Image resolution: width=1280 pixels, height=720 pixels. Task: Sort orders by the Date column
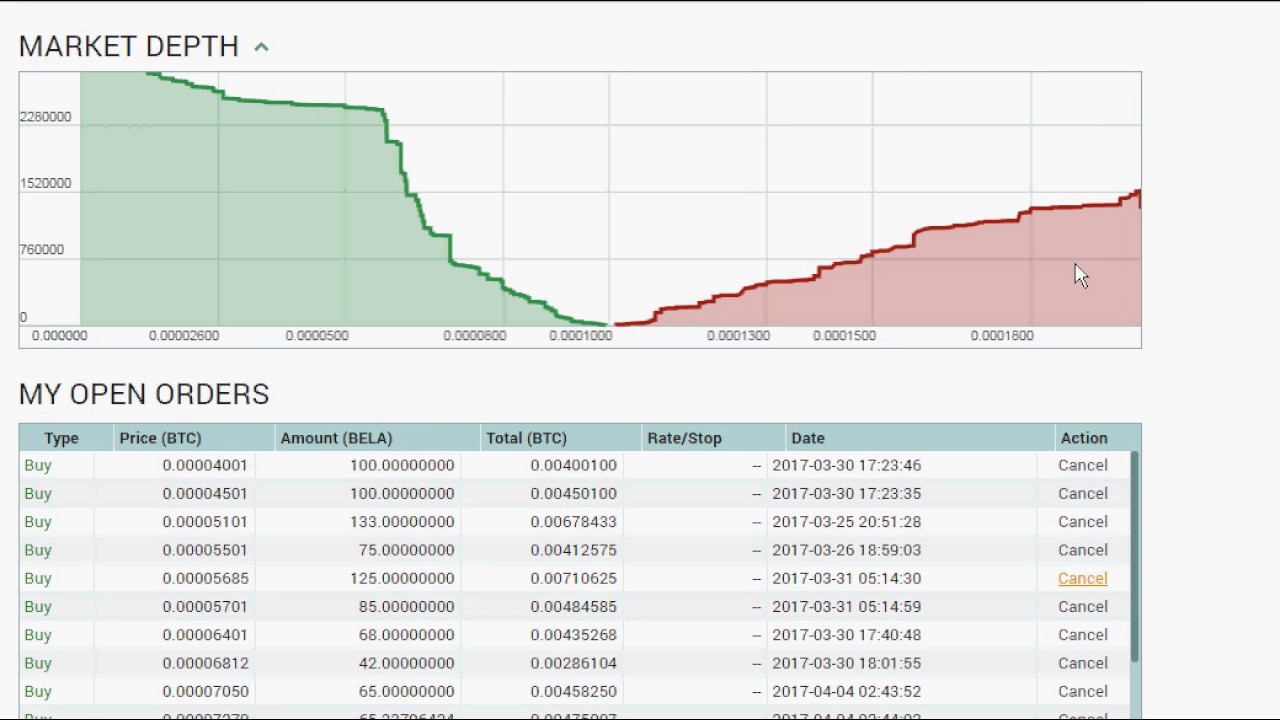808,438
